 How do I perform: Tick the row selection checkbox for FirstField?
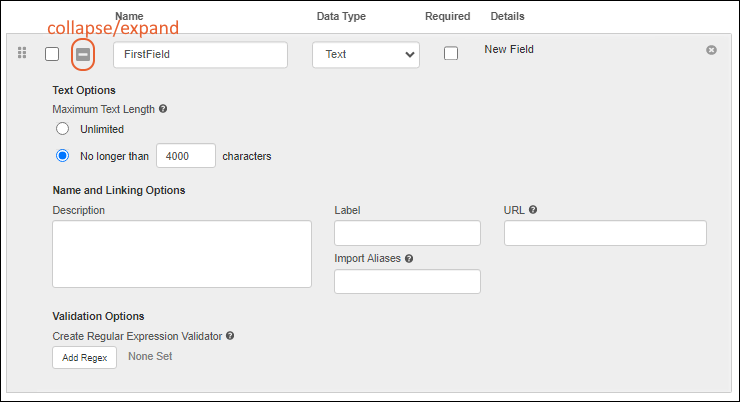pyautogui.click(x=52, y=54)
